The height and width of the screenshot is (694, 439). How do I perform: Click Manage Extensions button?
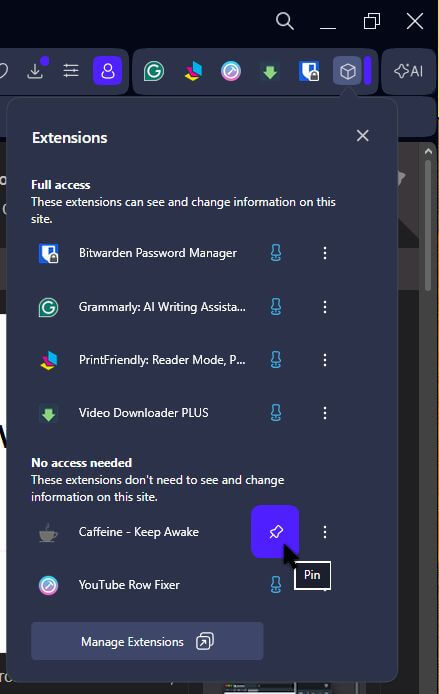click(147, 641)
